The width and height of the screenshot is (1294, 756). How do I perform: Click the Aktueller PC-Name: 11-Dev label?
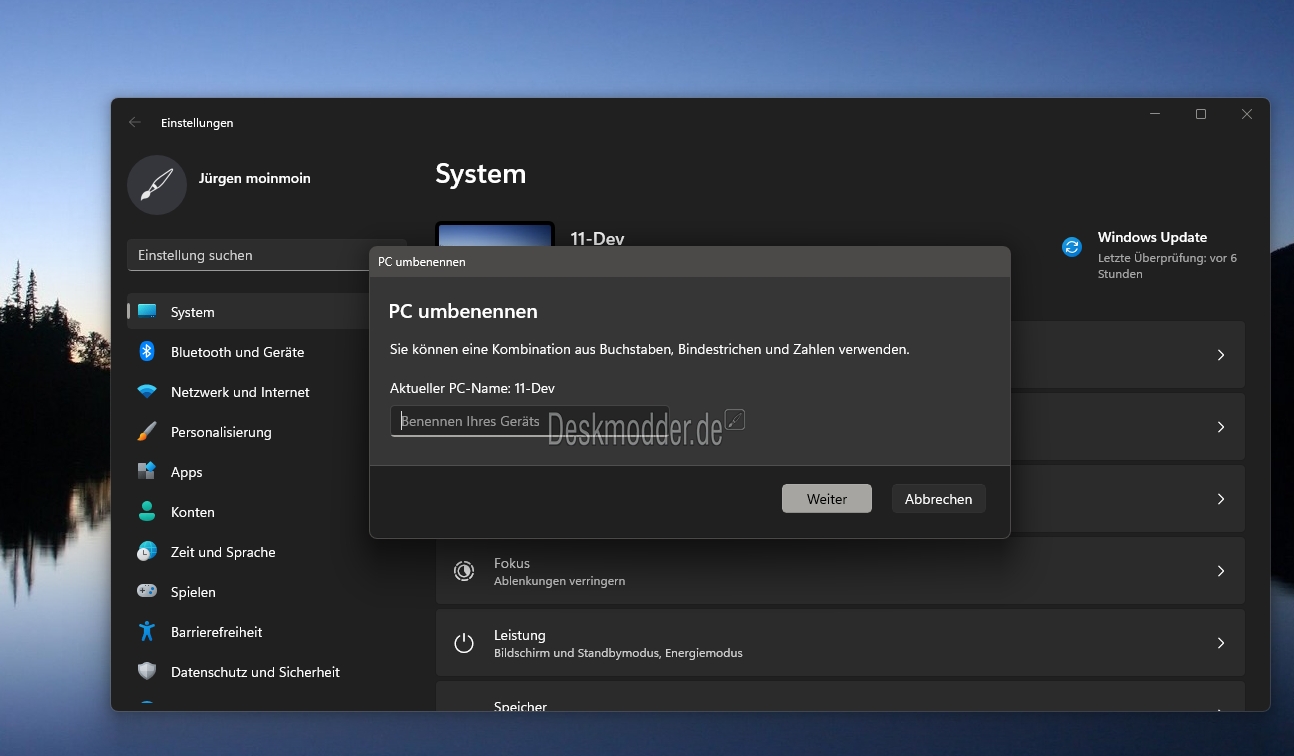coord(472,388)
